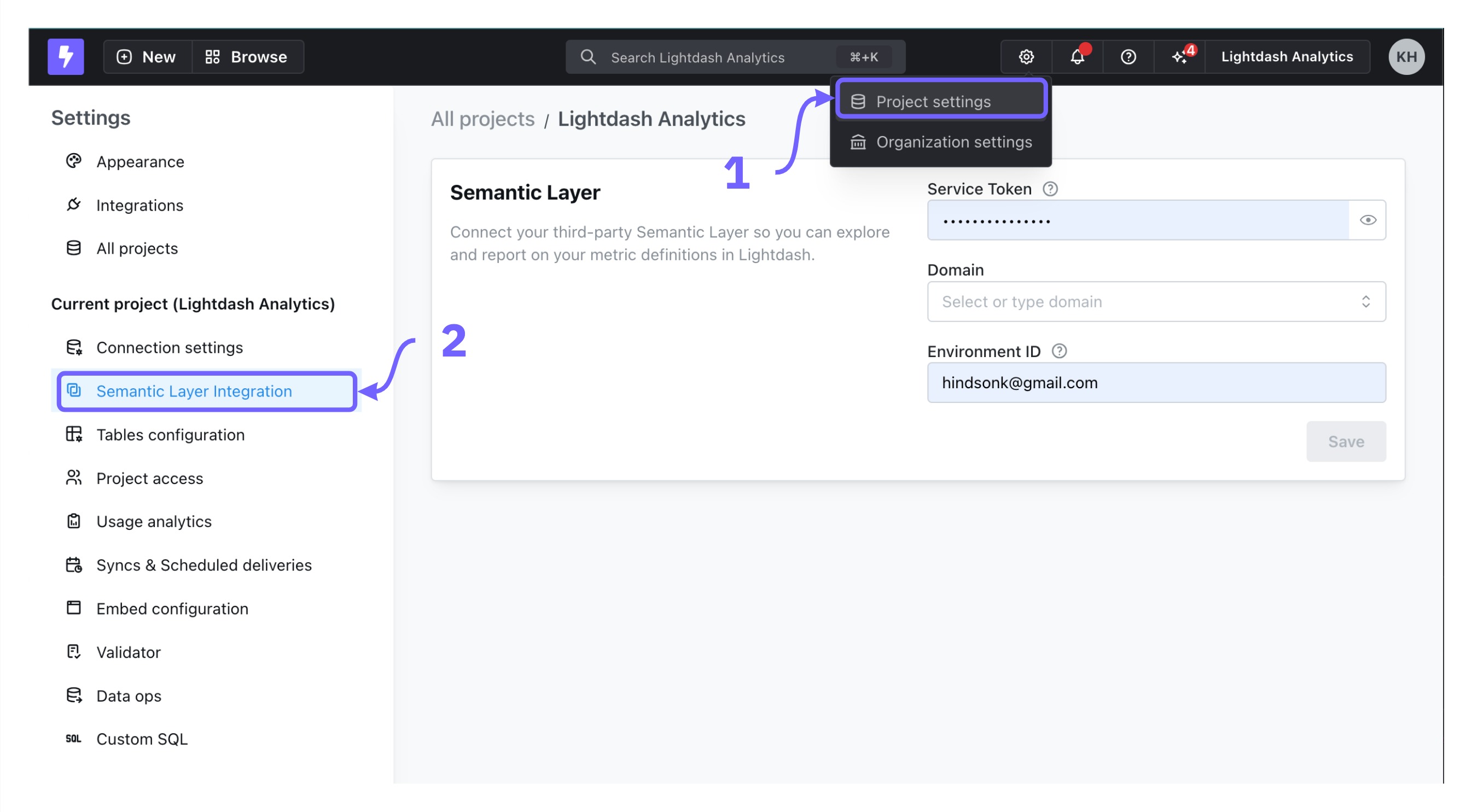Click the Service Token help icon

[x=1050, y=189]
